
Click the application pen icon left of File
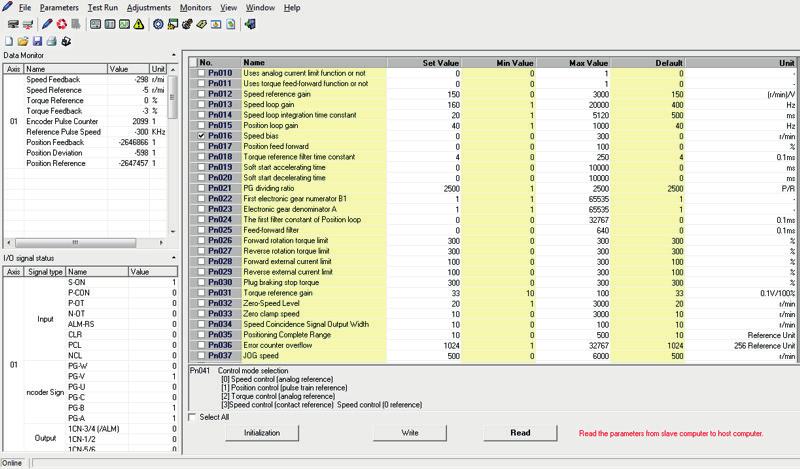tap(7, 7)
